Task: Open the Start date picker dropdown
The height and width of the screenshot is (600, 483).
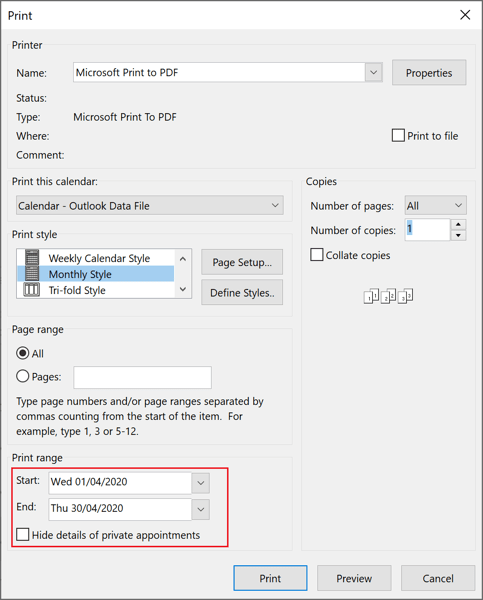Action: tap(201, 483)
